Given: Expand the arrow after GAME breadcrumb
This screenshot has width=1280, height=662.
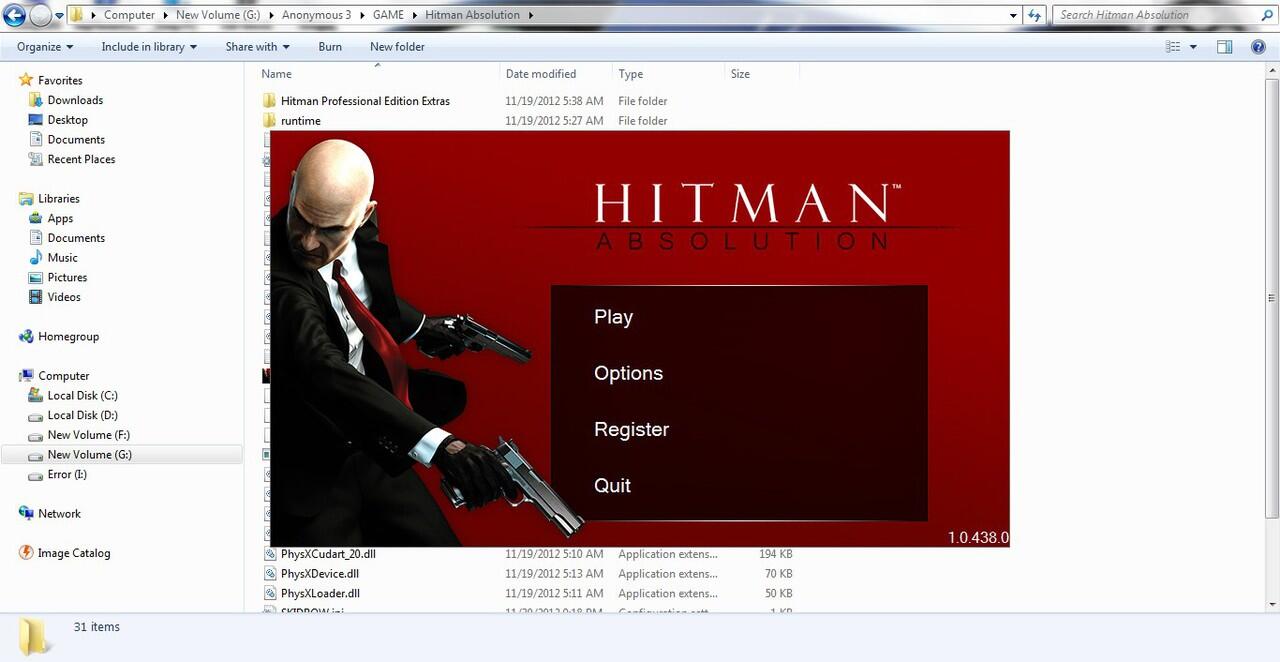Looking at the screenshot, I should tap(414, 15).
